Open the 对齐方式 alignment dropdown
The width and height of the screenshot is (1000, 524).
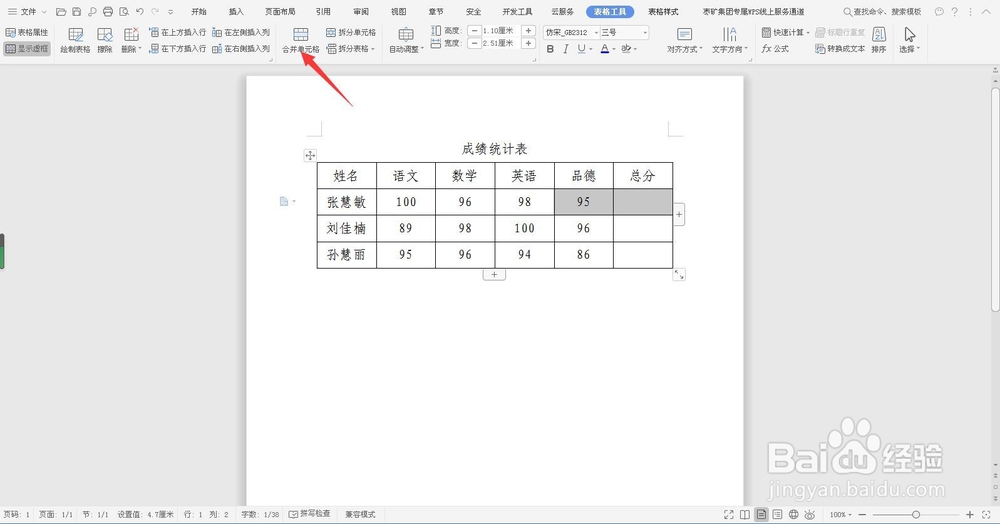point(684,41)
